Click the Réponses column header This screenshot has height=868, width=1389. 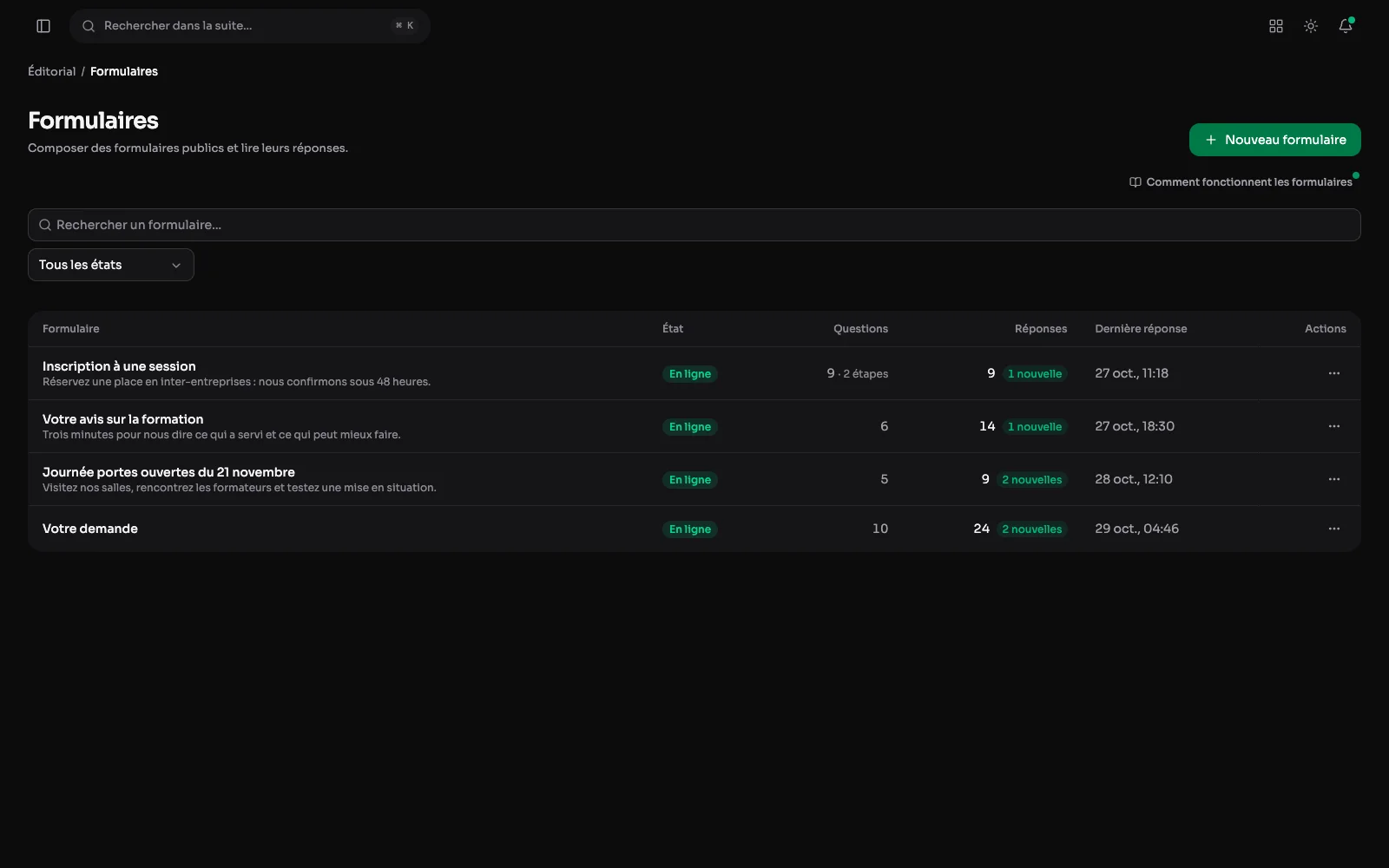(x=1041, y=329)
